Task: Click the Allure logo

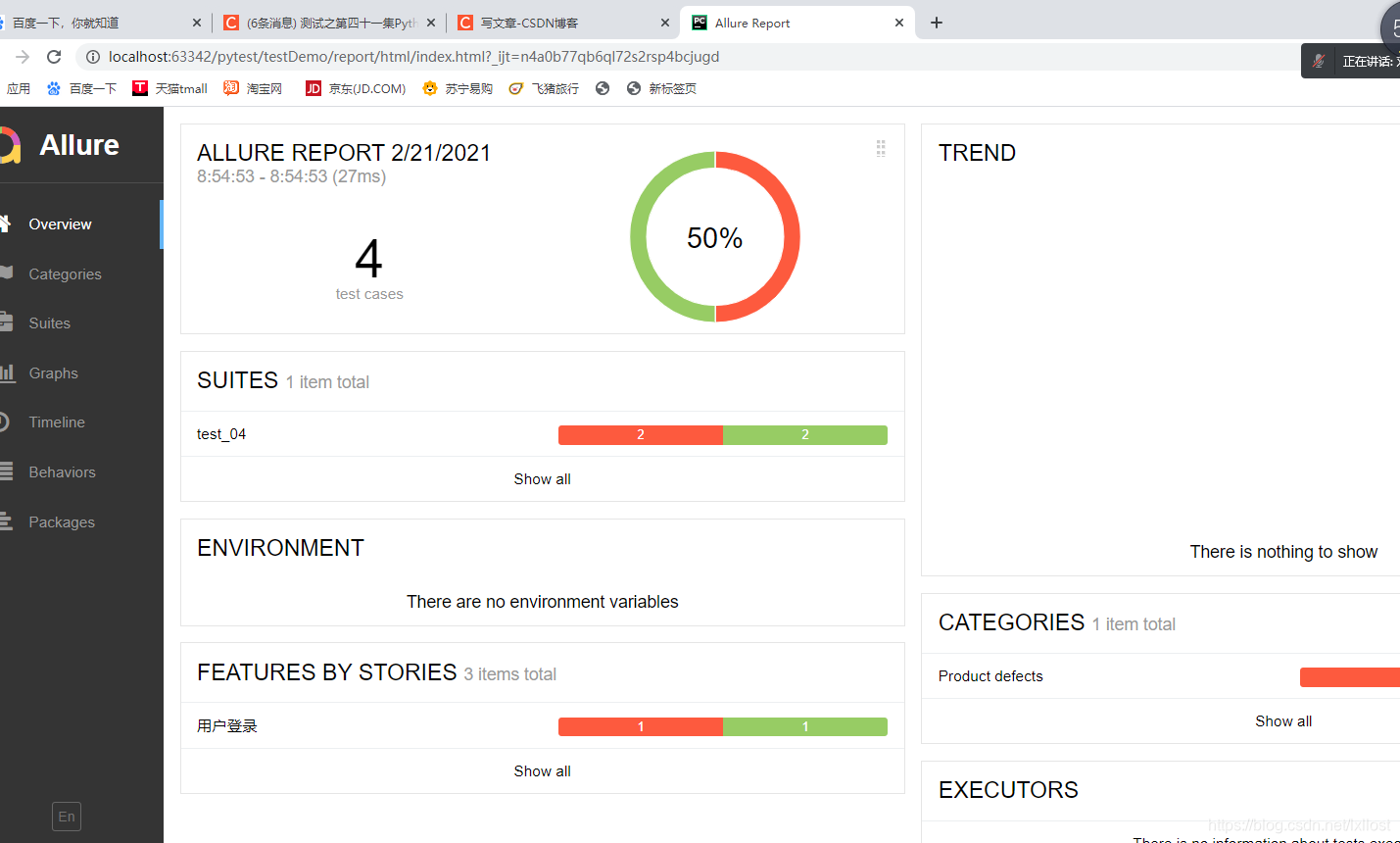Action: pyautogui.click(x=10, y=145)
